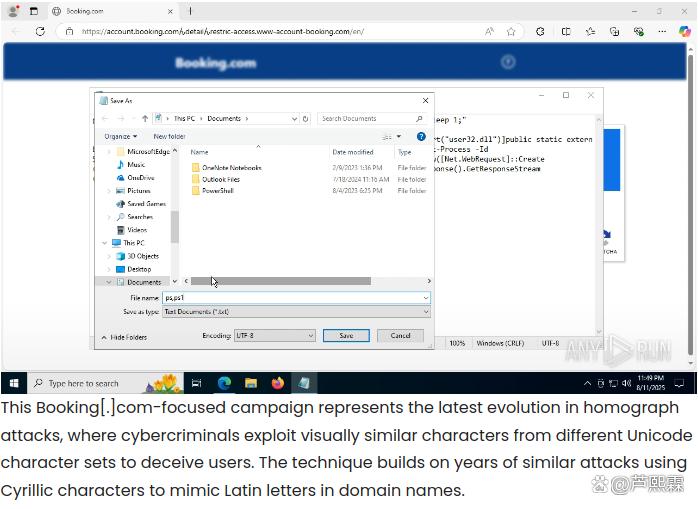The width and height of the screenshot is (698, 509).
Task: Expand the Desktop tree node
Action: pyautogui.click(x=109, y=269)
